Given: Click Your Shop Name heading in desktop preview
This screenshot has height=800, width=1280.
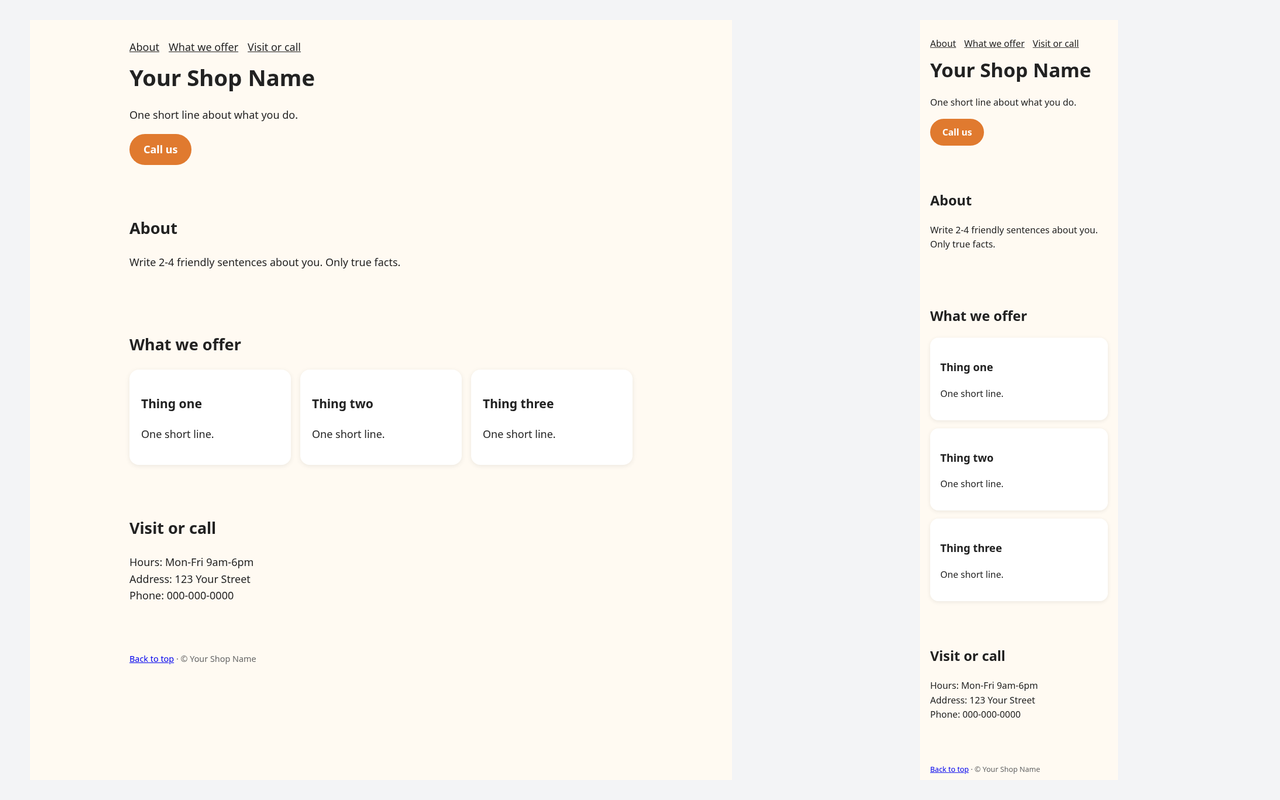Looking at the screenshot, I should (222, 78).
